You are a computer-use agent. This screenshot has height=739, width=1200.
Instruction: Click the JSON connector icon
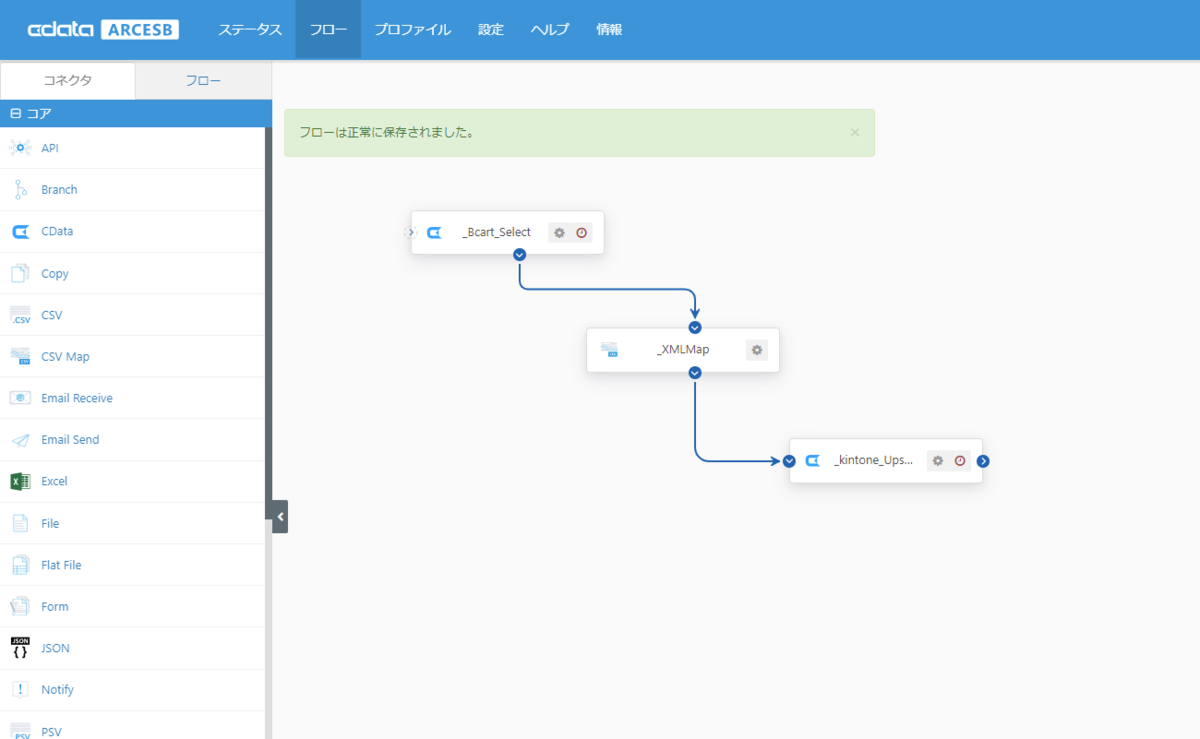click(x=20, y=648)
